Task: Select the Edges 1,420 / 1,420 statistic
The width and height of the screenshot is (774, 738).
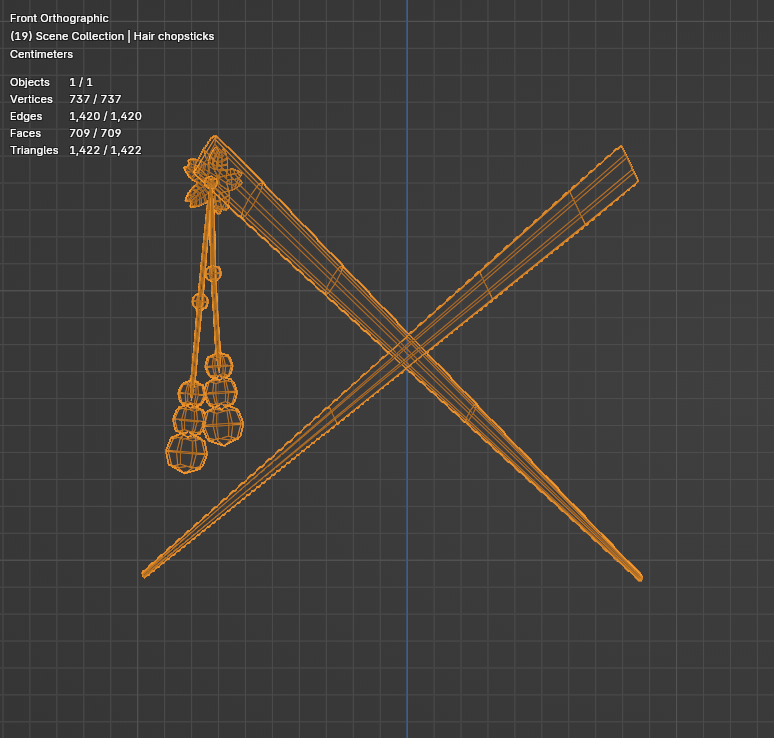Action: (x=76, y=116)
